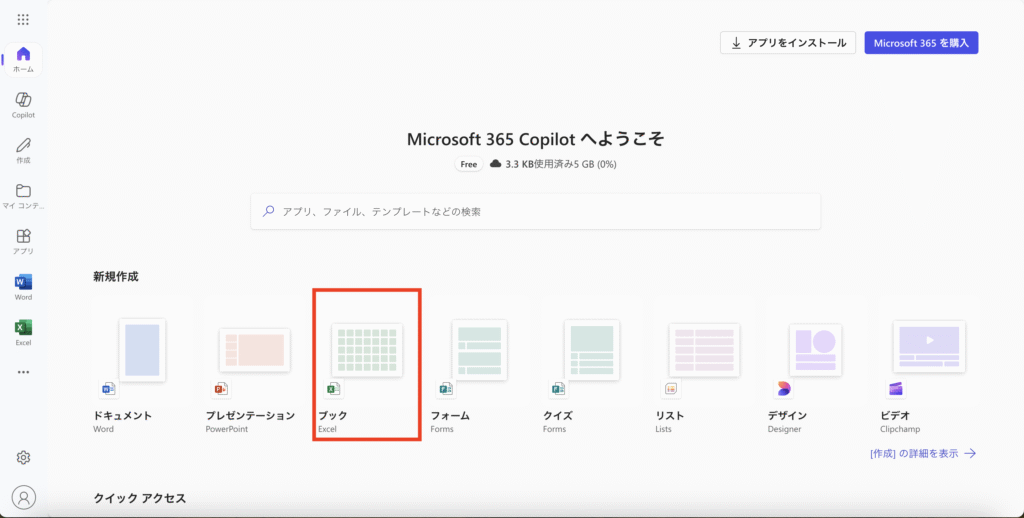Click the Word badge on ドキュメント card
Screen dimensions: 1024x518
point(108,389)
